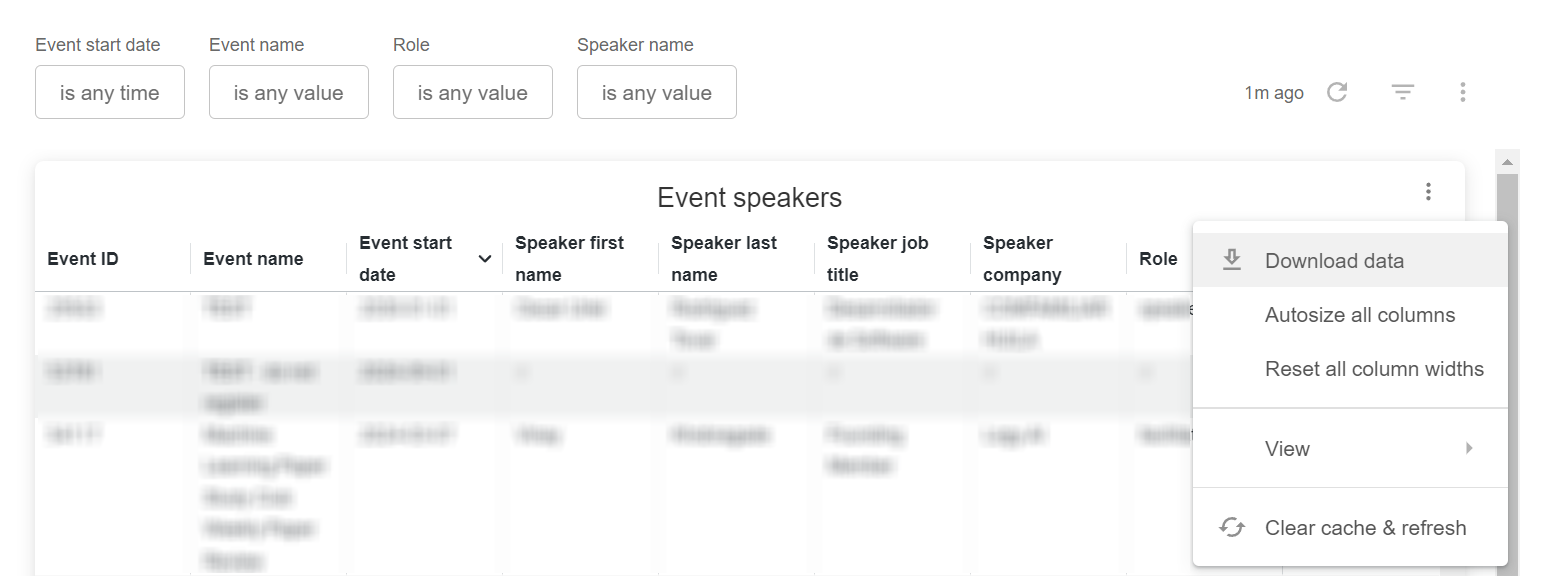
Task: Open the Speaker name filter value
Action: click(x=657, y=92)
